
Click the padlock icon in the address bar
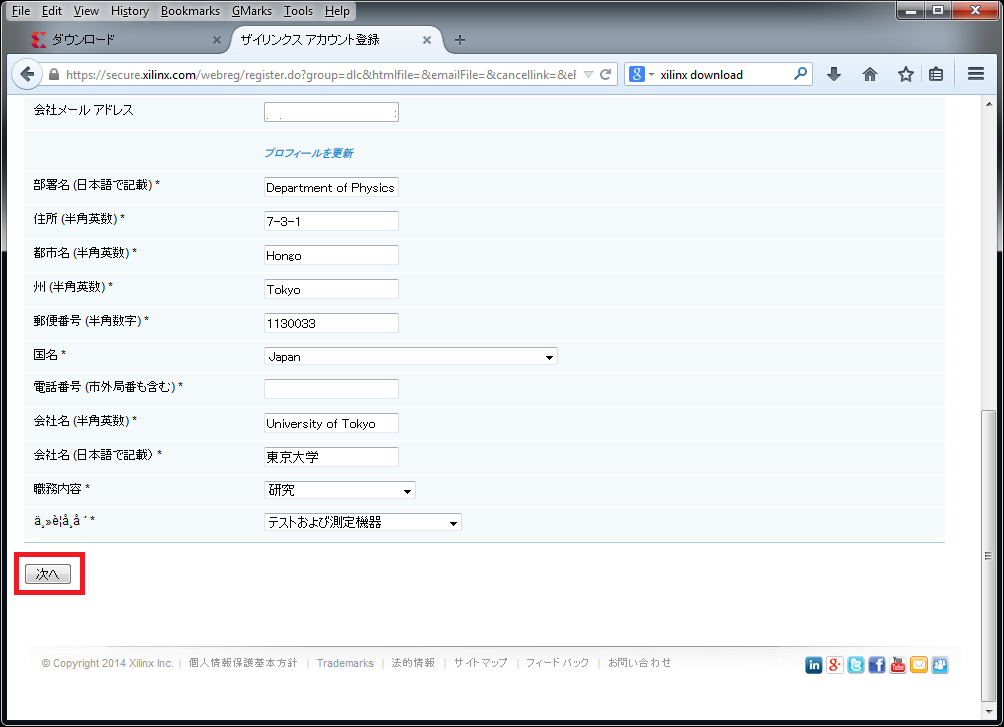54,74
